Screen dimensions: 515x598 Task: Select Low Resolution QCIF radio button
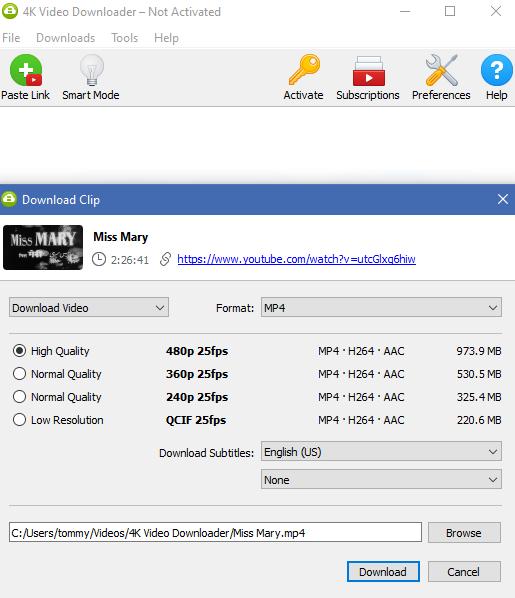(19, 420)
